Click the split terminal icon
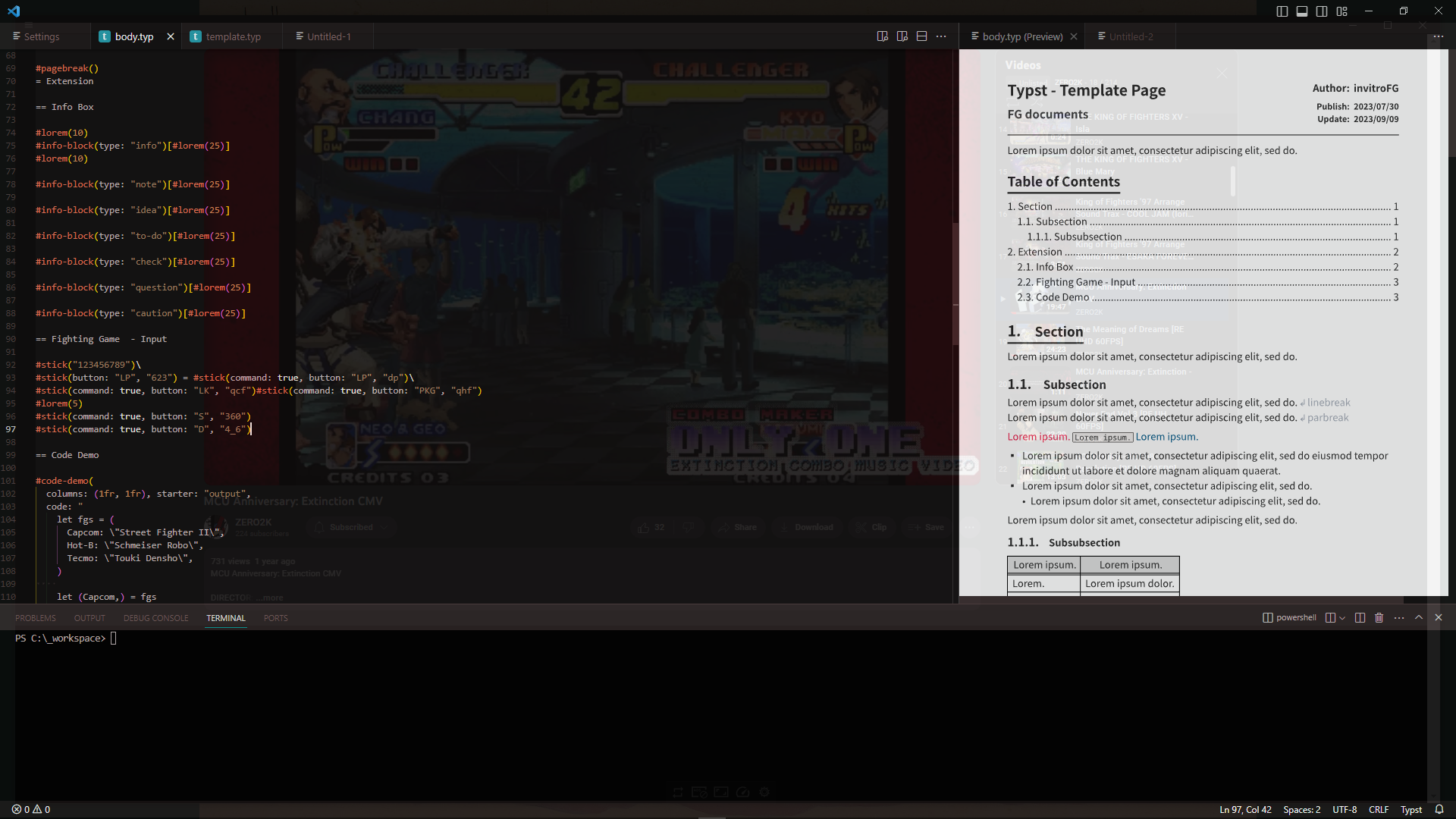Viewport: 1456px width, 819px height. [x=1360, y=618]
